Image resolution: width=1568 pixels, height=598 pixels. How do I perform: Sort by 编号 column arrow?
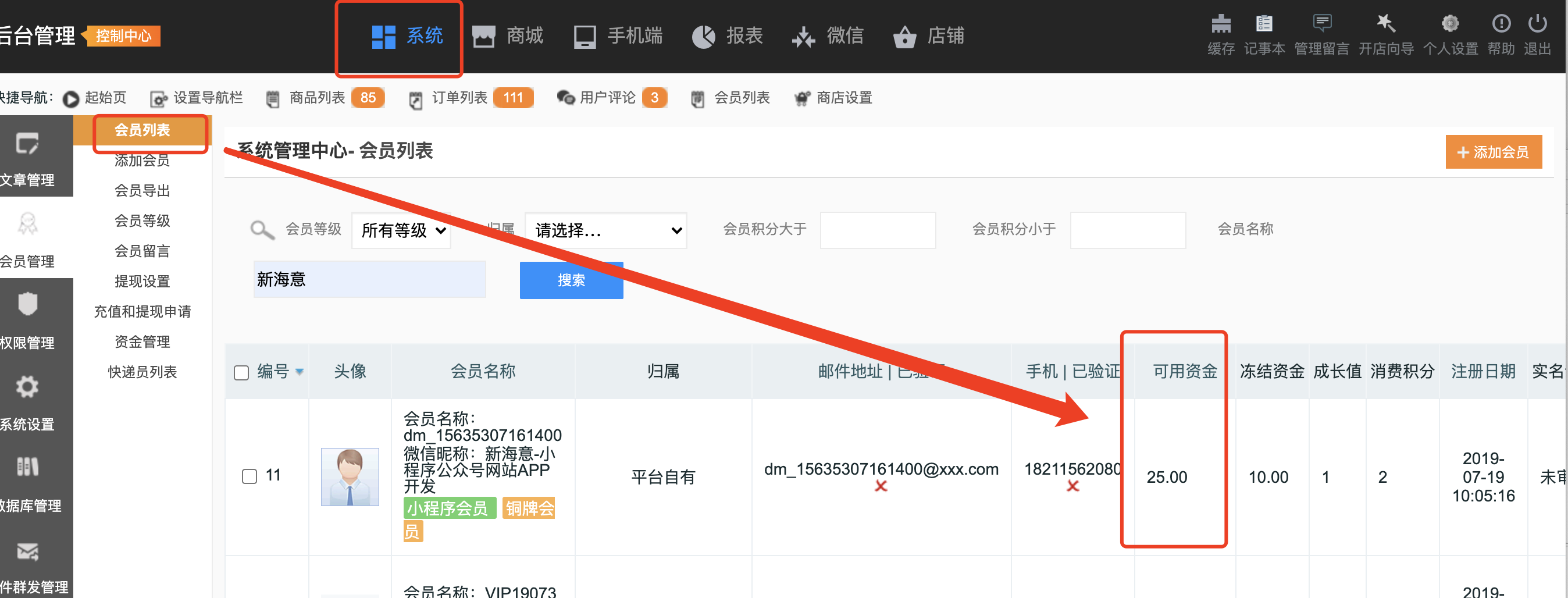click(x=300, y=372)
